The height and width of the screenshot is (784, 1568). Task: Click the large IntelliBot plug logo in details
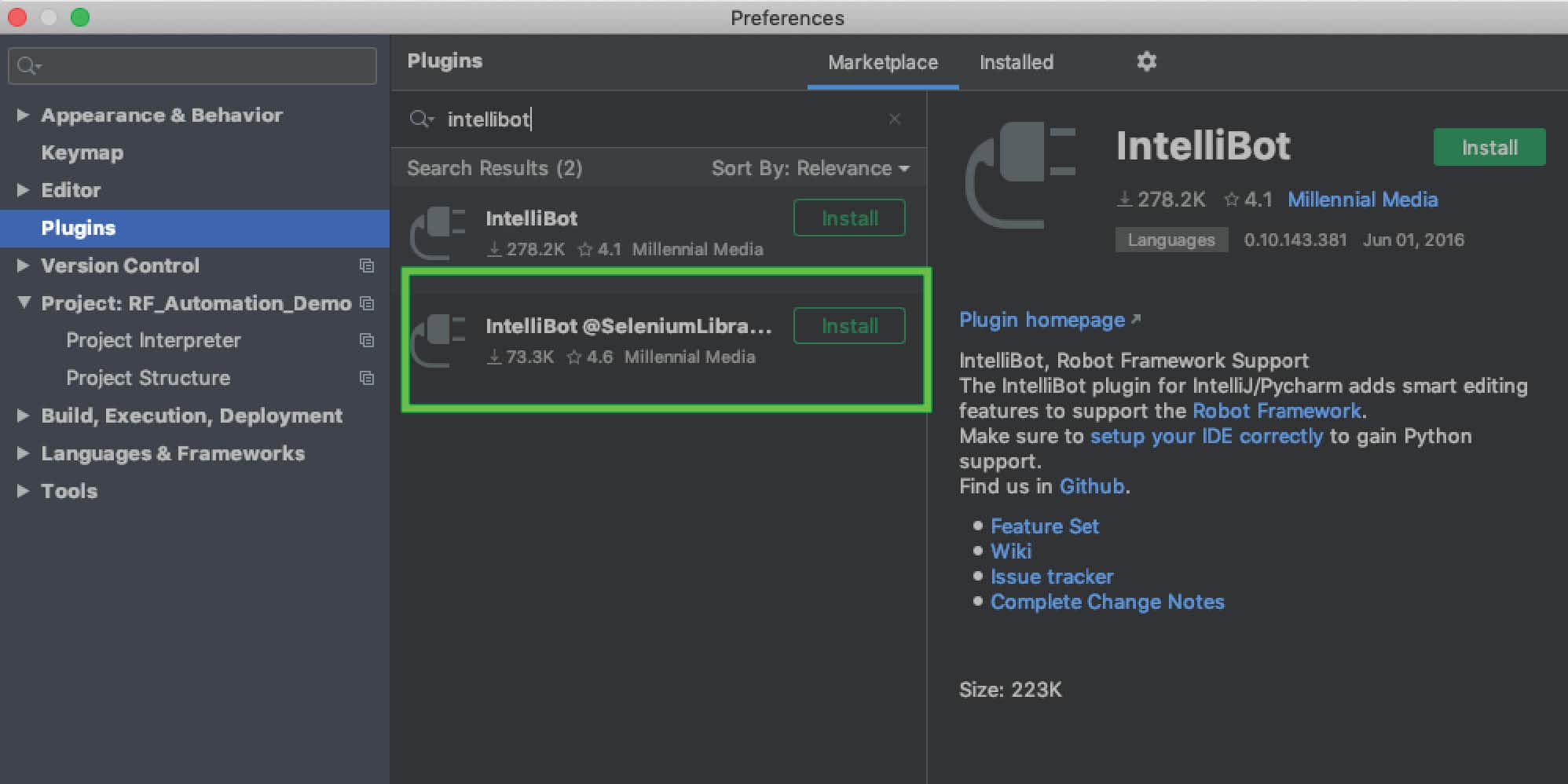[1020, 174]
